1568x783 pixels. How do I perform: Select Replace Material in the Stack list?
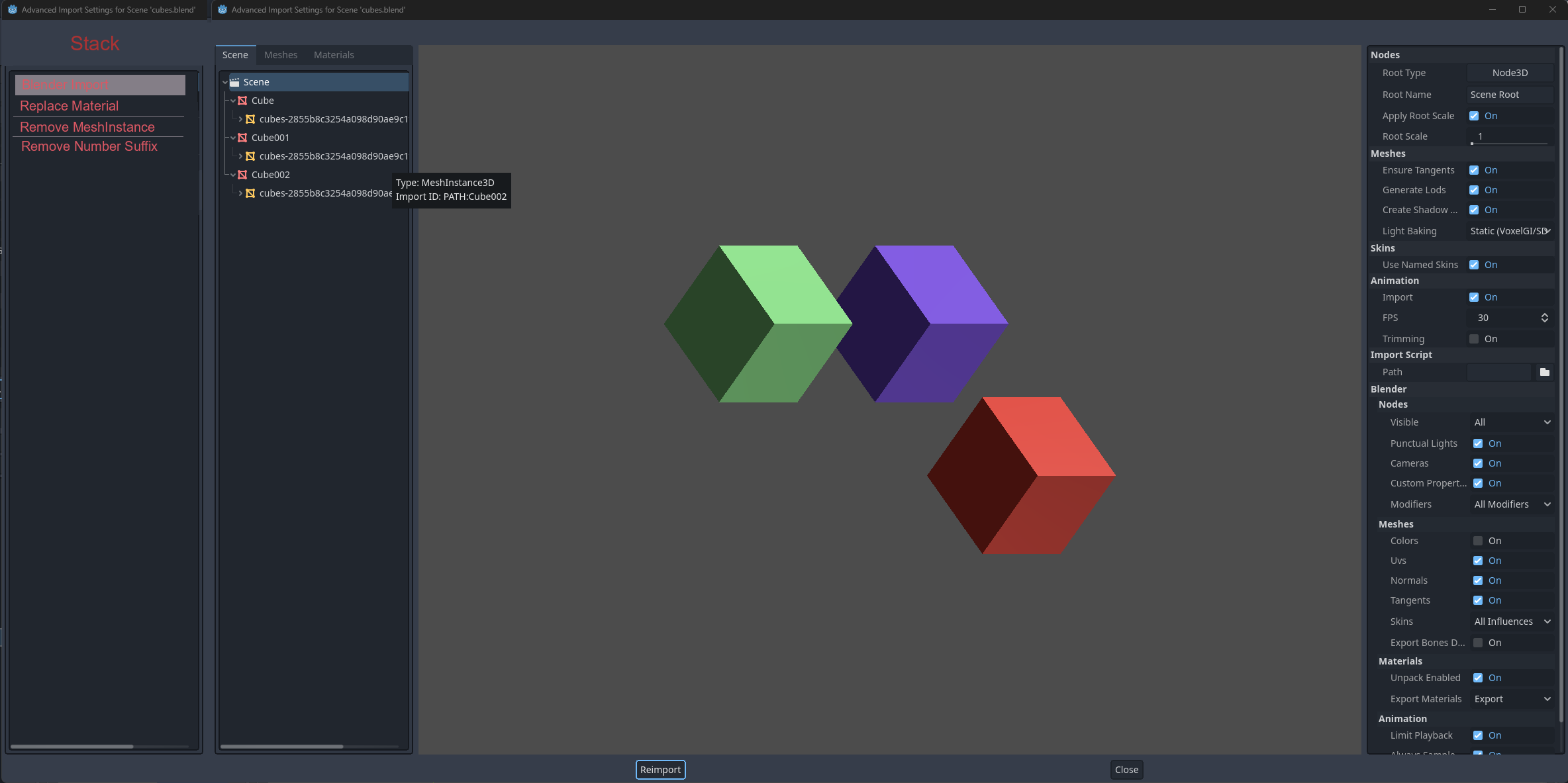(70, 106)
